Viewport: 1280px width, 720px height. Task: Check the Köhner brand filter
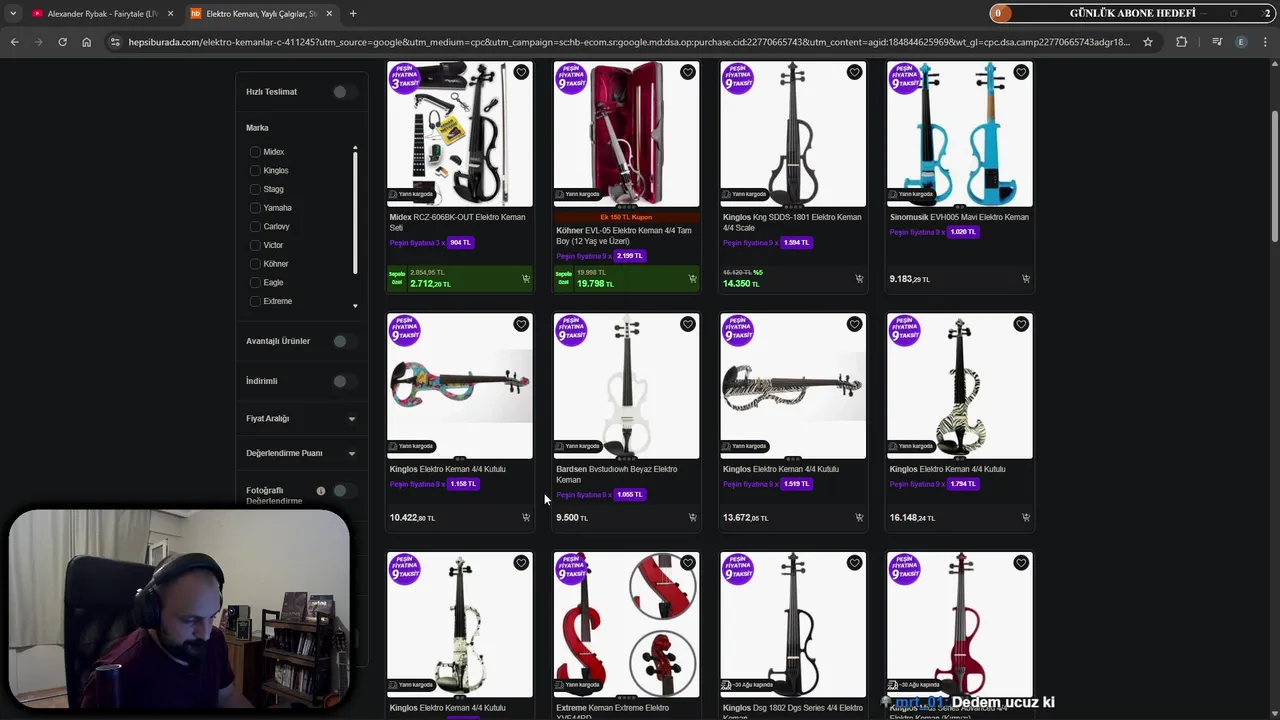point(255,264)
